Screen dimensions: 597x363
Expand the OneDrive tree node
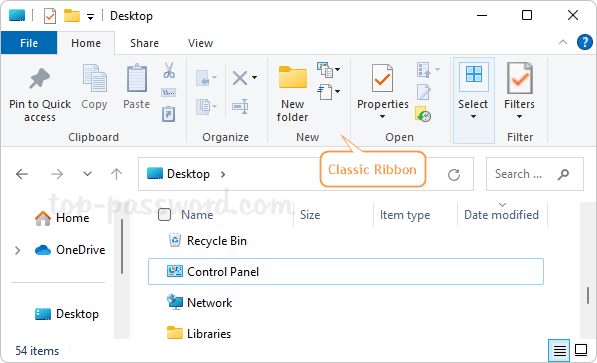click(18, 250)
